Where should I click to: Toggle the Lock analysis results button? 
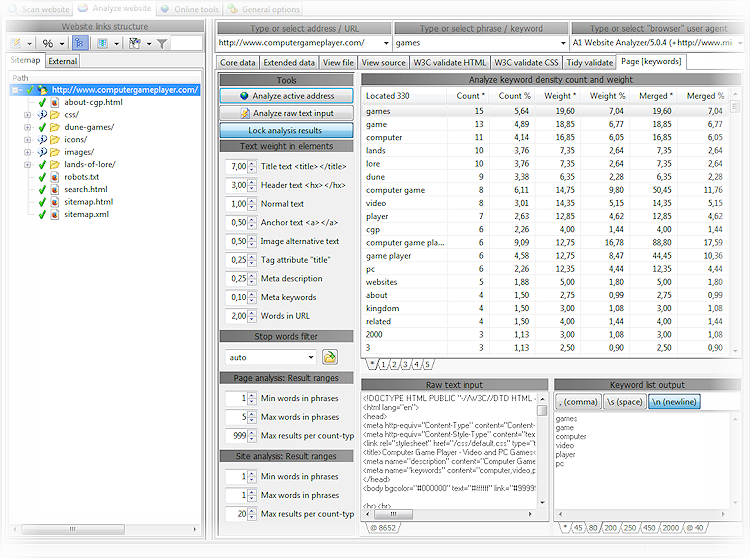click(x=287, y=130)
